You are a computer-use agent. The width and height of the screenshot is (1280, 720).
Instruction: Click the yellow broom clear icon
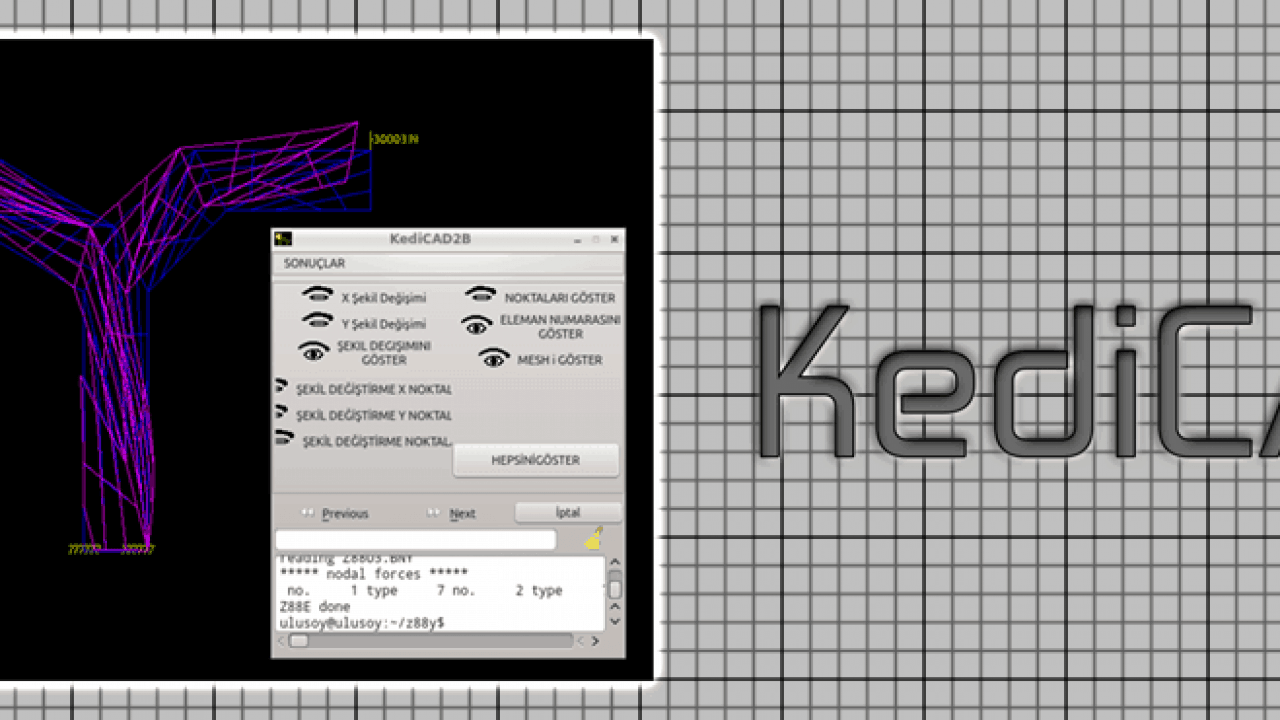click(594, 539)
